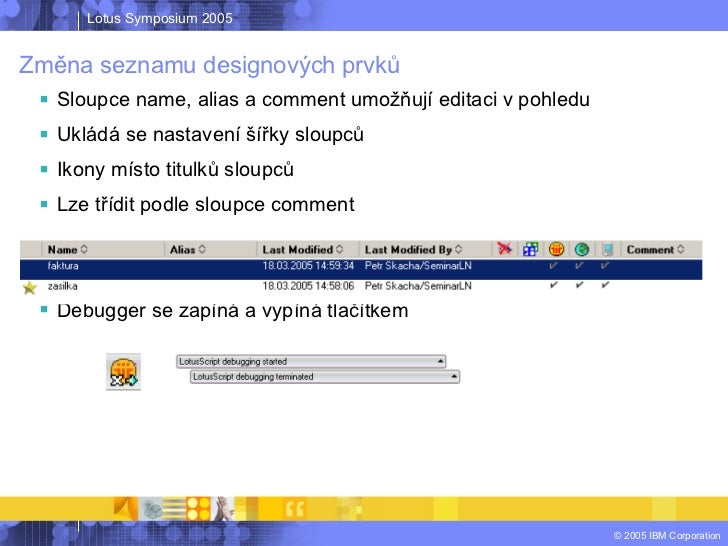Select the faktura design element name

(x=63, y=266)
